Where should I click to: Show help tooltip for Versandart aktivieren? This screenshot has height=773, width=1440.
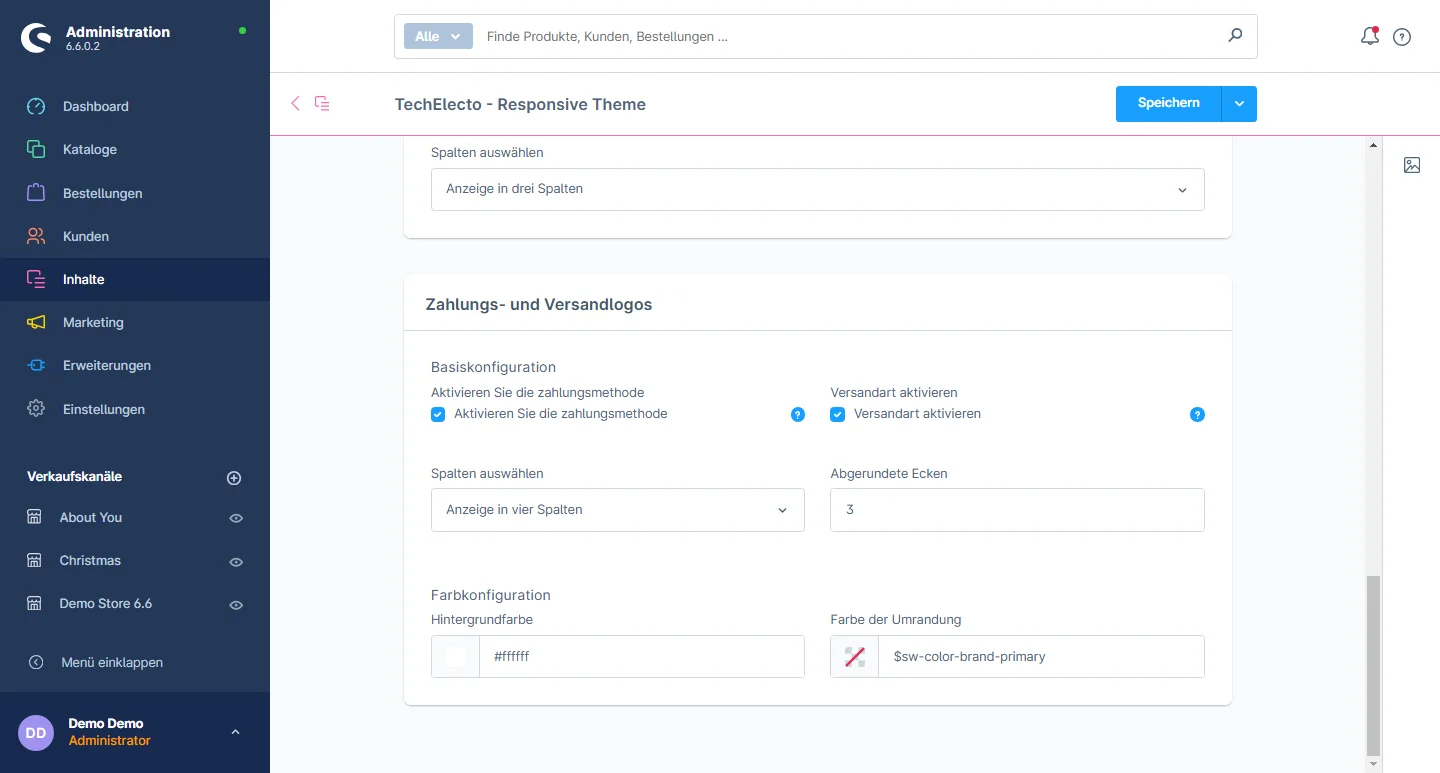coord(1197,414)
